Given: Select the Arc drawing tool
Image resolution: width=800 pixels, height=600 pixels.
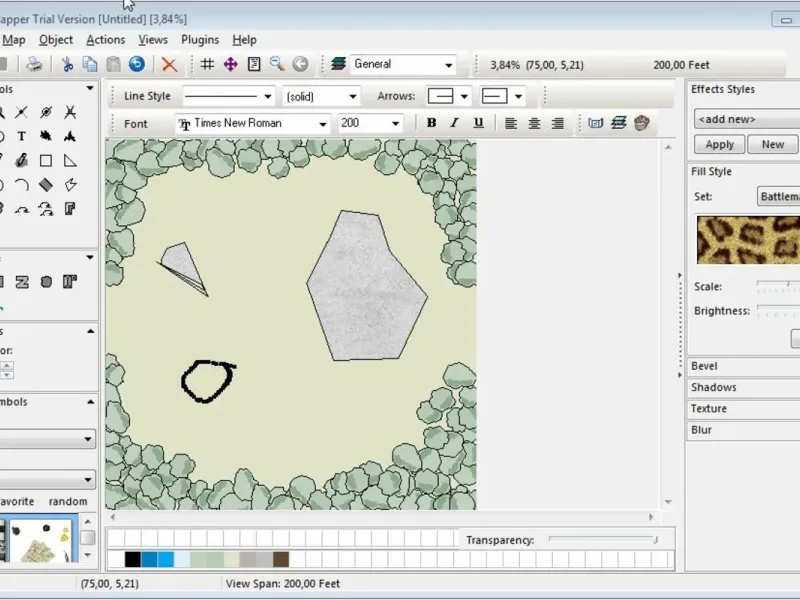Looking at the screenshot, I should click(21, 185).
